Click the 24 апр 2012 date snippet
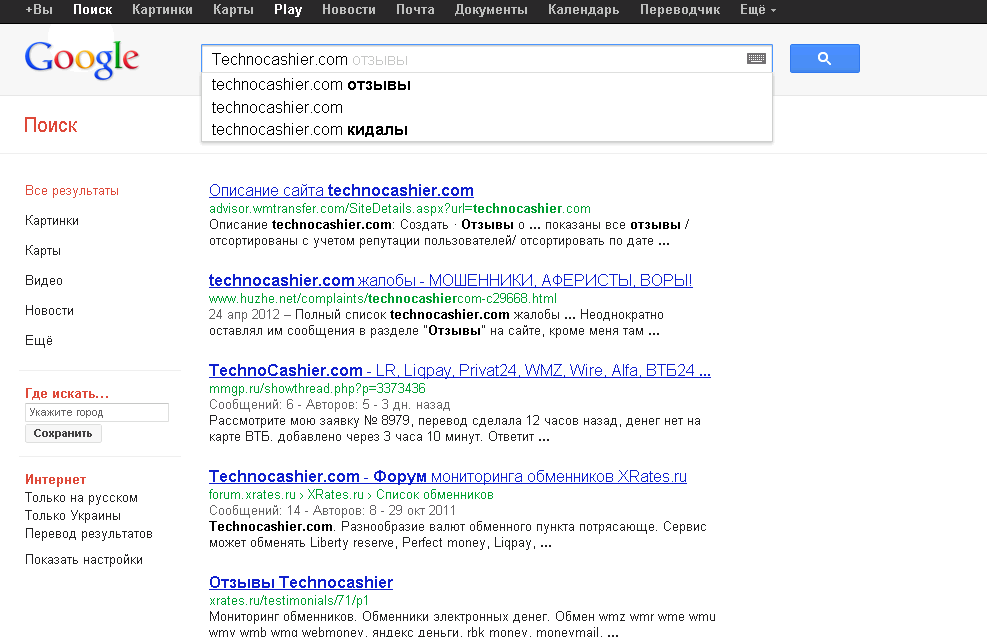This screenshot has width=987, height=637. click(x=244, y=315)
